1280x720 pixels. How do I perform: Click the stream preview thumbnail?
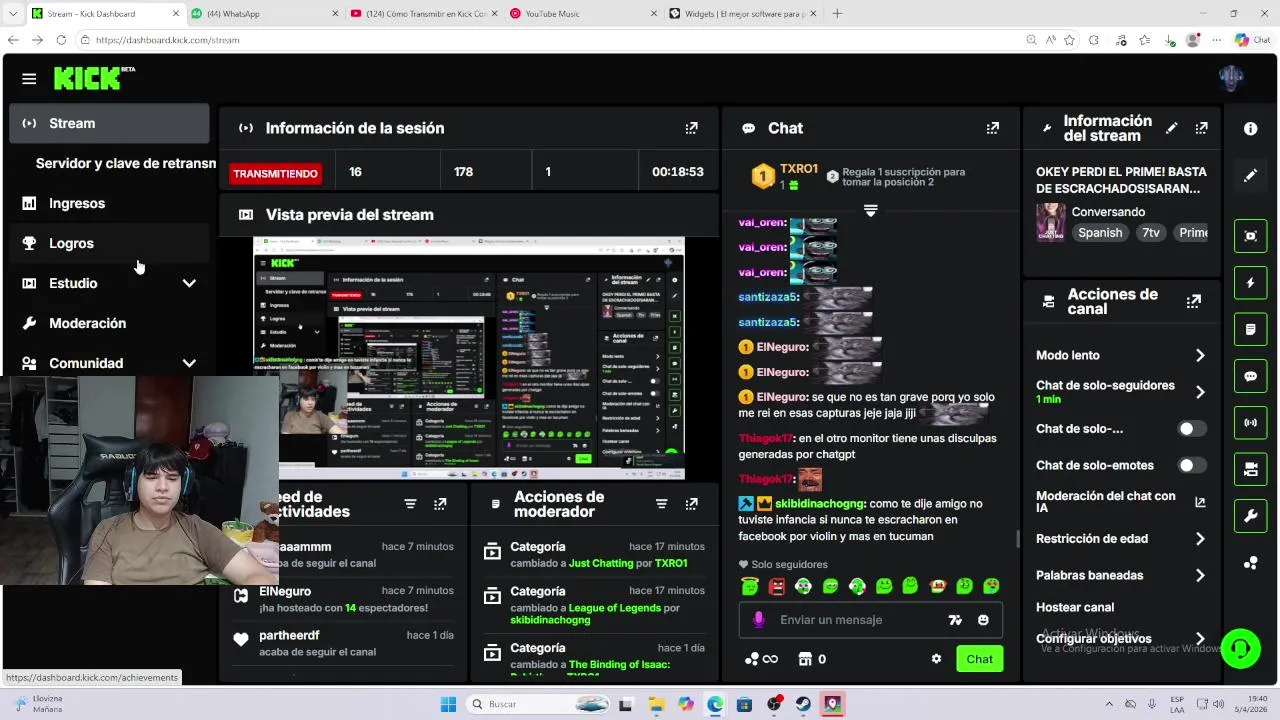pyautogui.click(x=469, y=358)
